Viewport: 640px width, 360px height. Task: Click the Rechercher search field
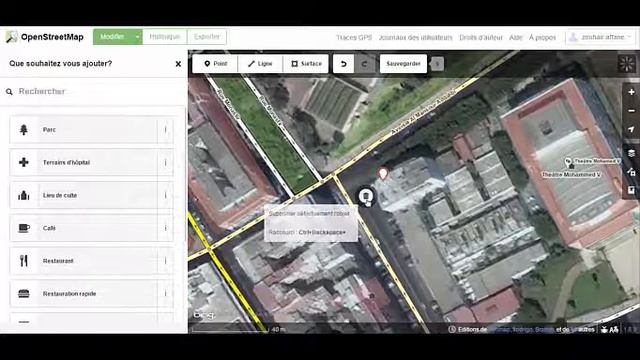pyautogui.click(x=94, y=91)
